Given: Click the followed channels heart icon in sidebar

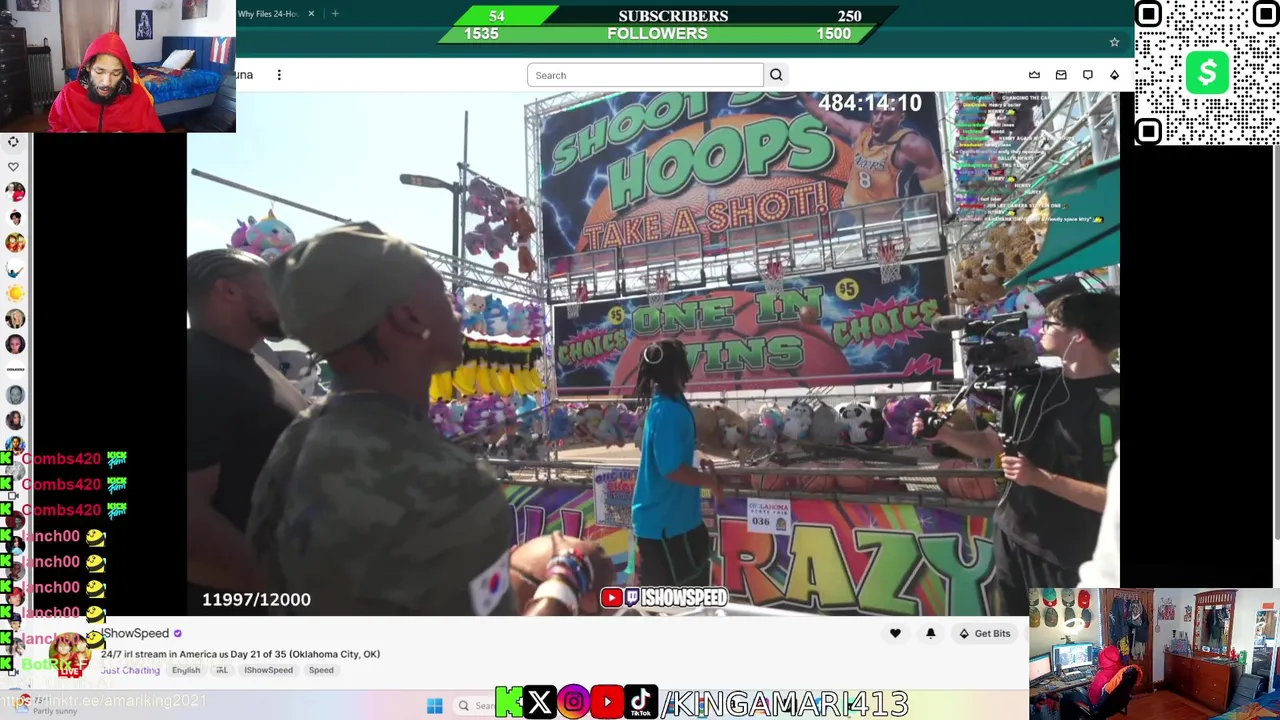Looking at the screenshot, I should pyautogui.click(x=13, y=167).
